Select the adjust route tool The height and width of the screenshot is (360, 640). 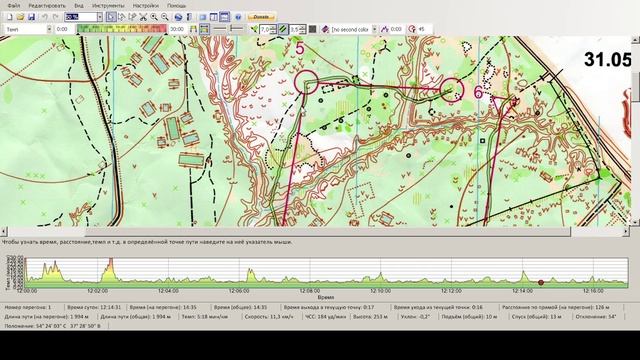click(x=121, y=17)
